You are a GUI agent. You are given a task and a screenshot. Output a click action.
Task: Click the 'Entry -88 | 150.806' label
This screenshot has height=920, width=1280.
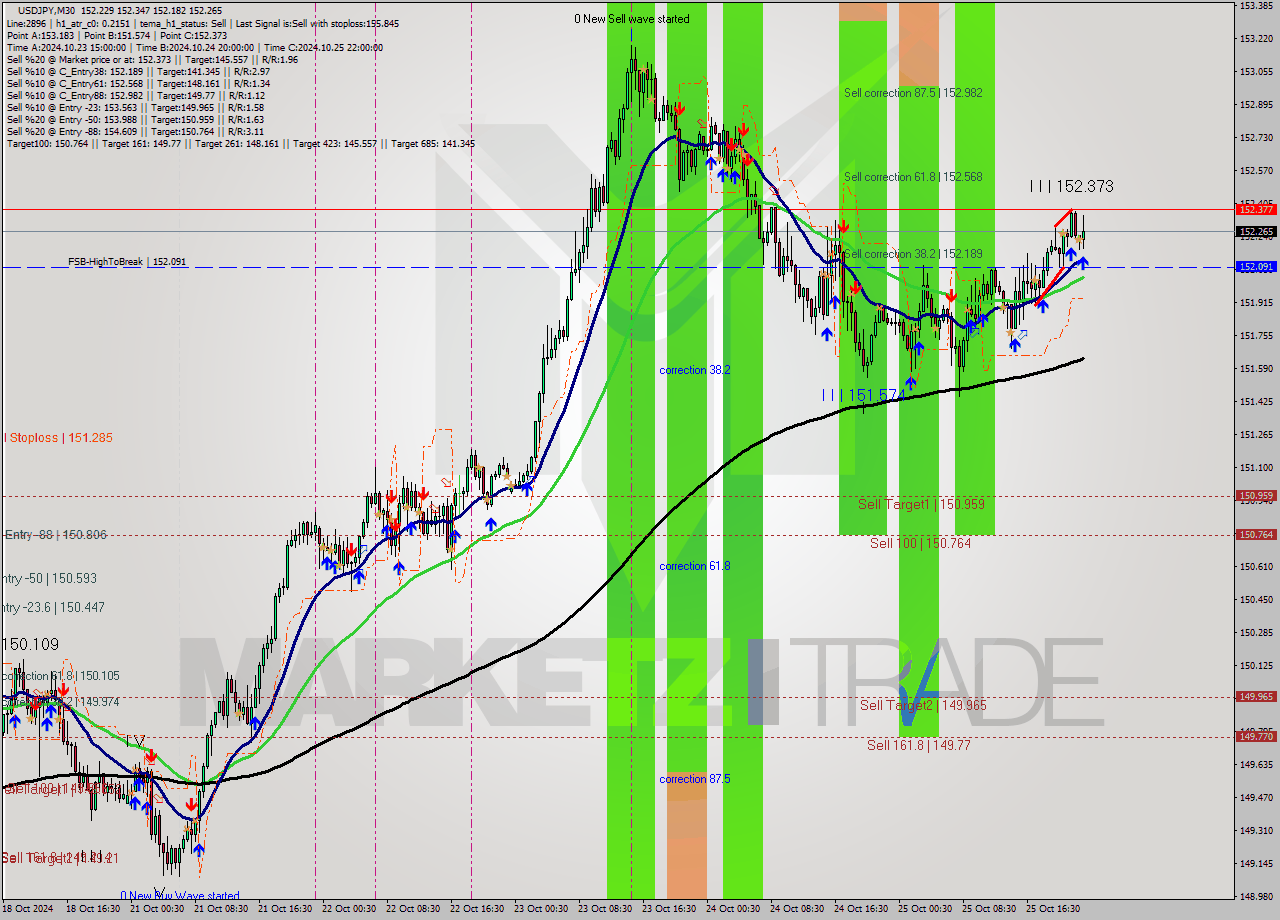55,535
